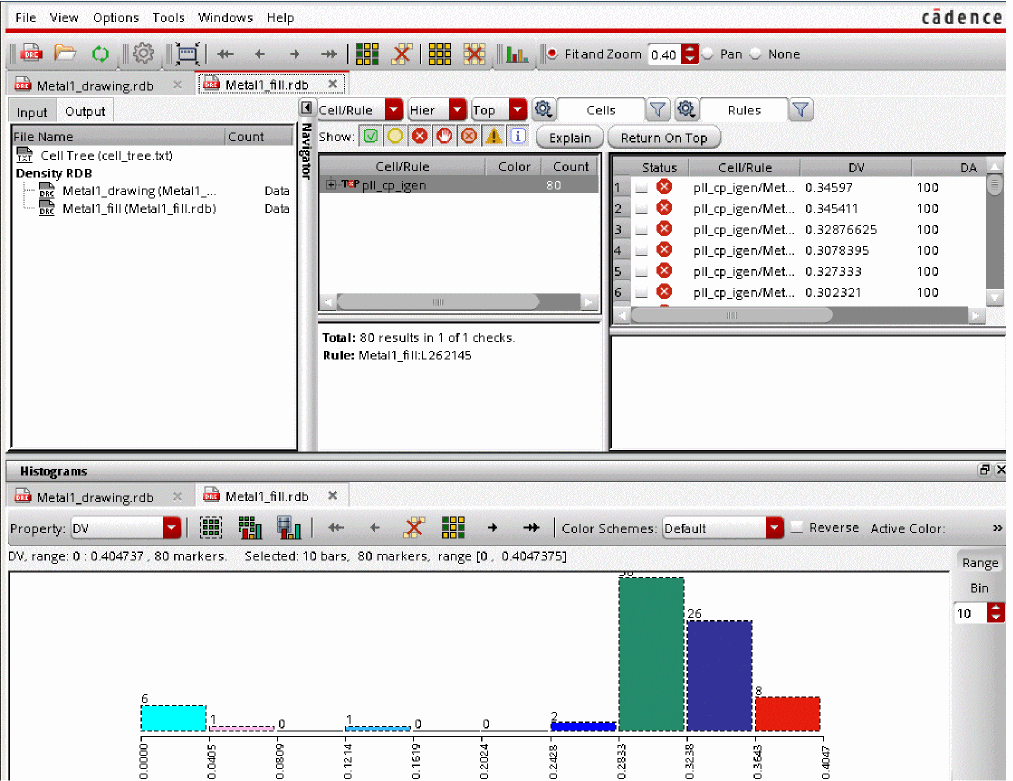Adjust the zoom factor 0.40 stepper
This screenshot has height=781, width=1013.
690,54
